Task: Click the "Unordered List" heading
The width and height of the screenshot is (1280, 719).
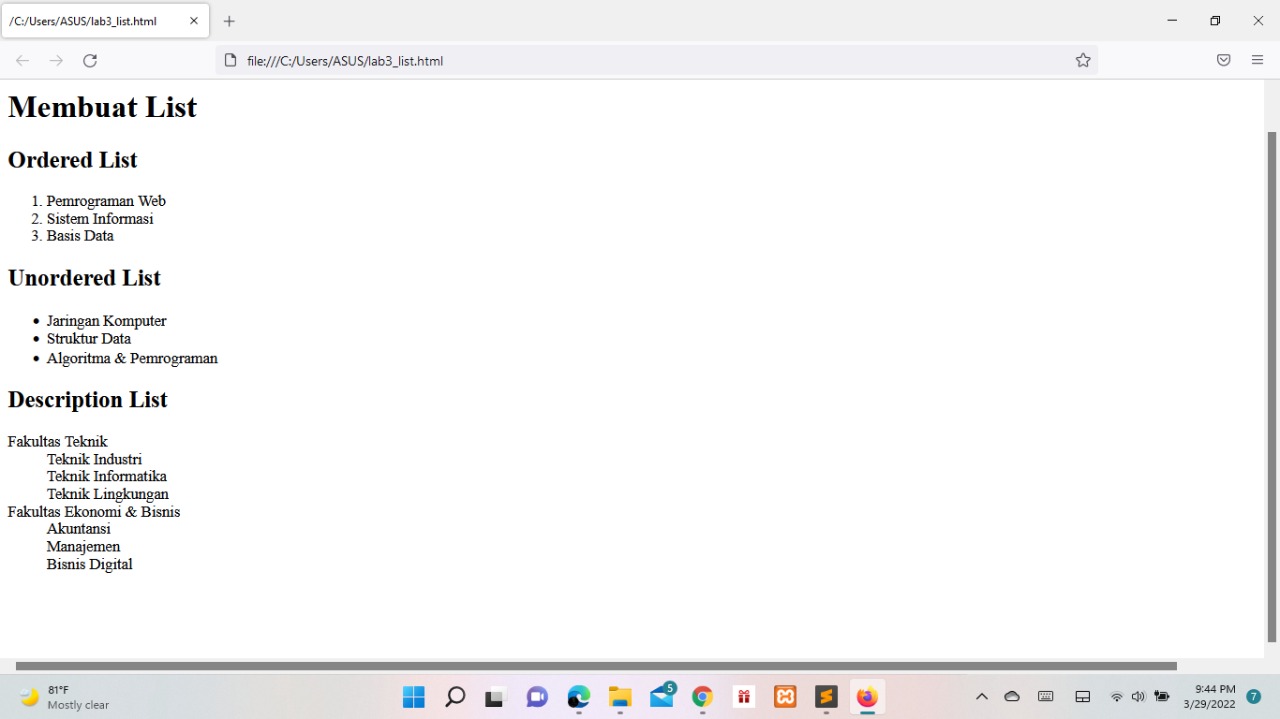Action: pyautogui.click(x=84, y=278)
